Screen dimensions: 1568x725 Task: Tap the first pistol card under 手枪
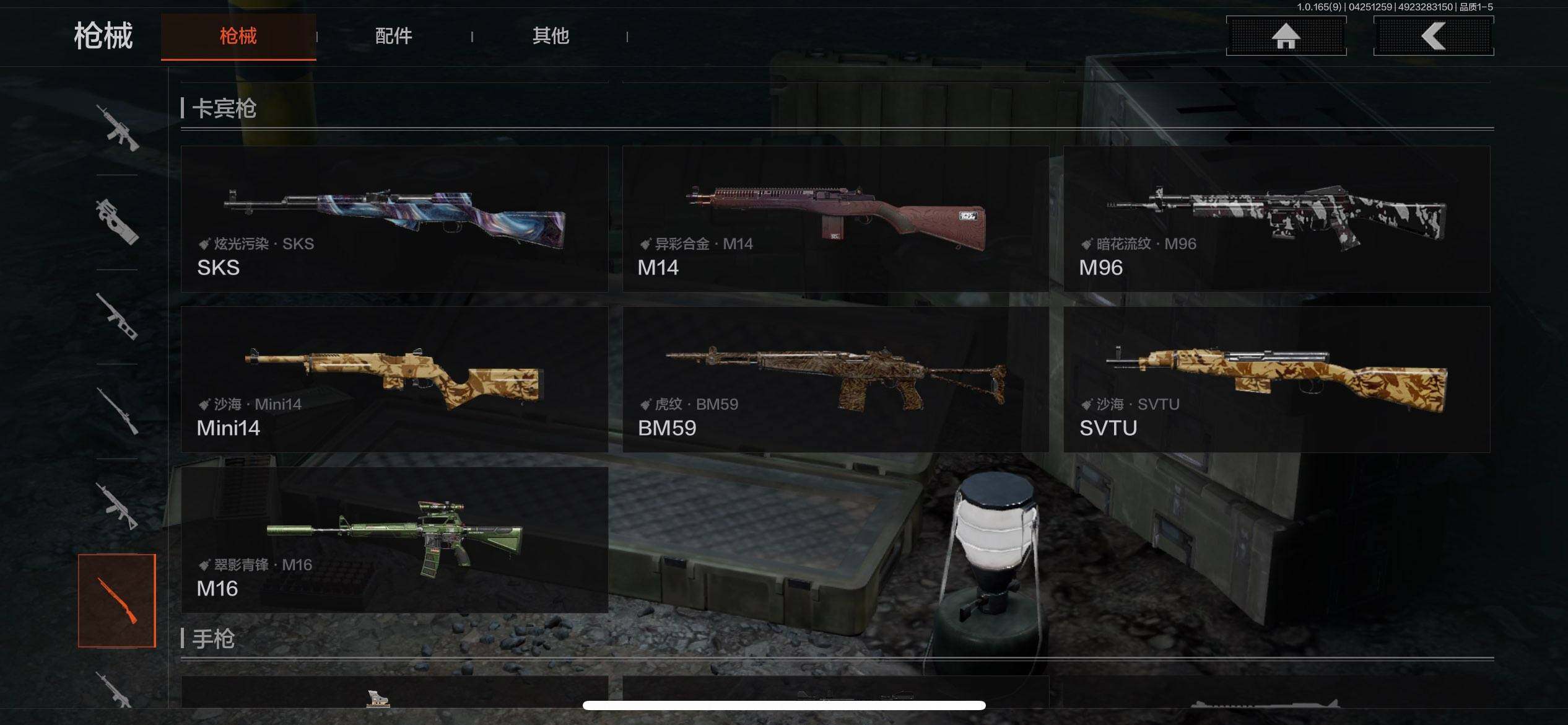click(x=394, y=692)
